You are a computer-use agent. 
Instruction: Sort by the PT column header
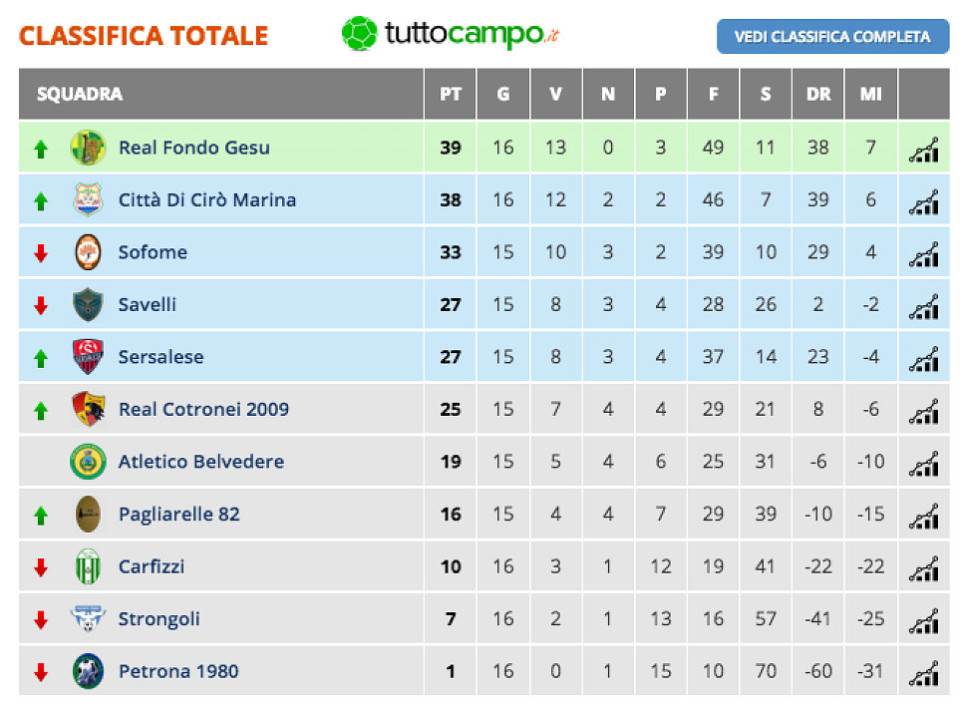click(450, 95)
